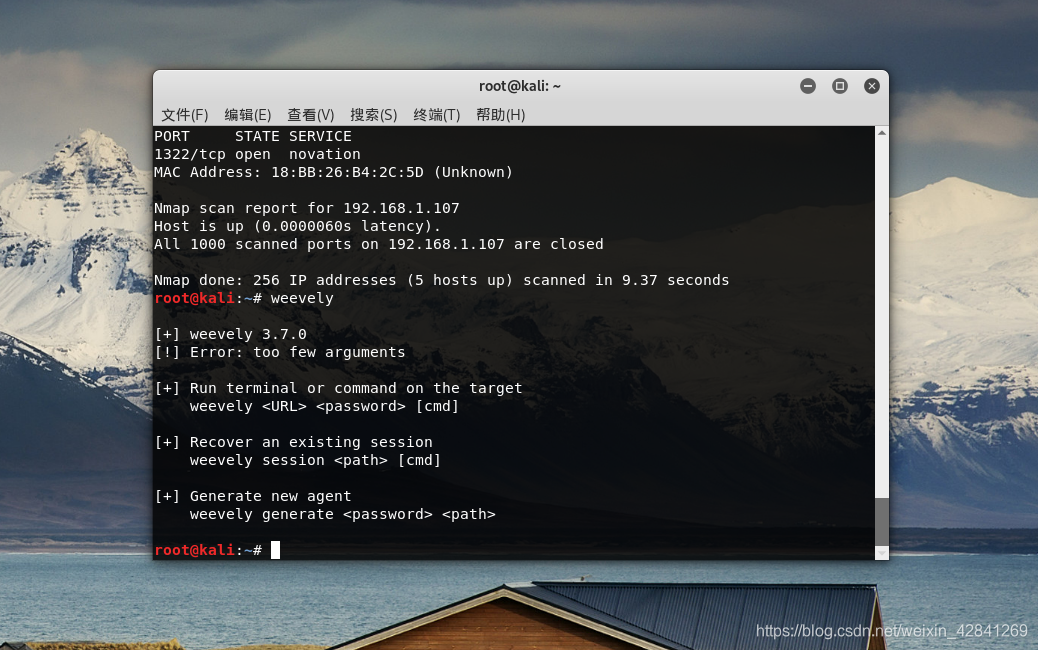Image resolution: width=1038 pixels, height=650 pixels.
Task: Open the 帮助(H) Help menu
Action: click(500, 115)
